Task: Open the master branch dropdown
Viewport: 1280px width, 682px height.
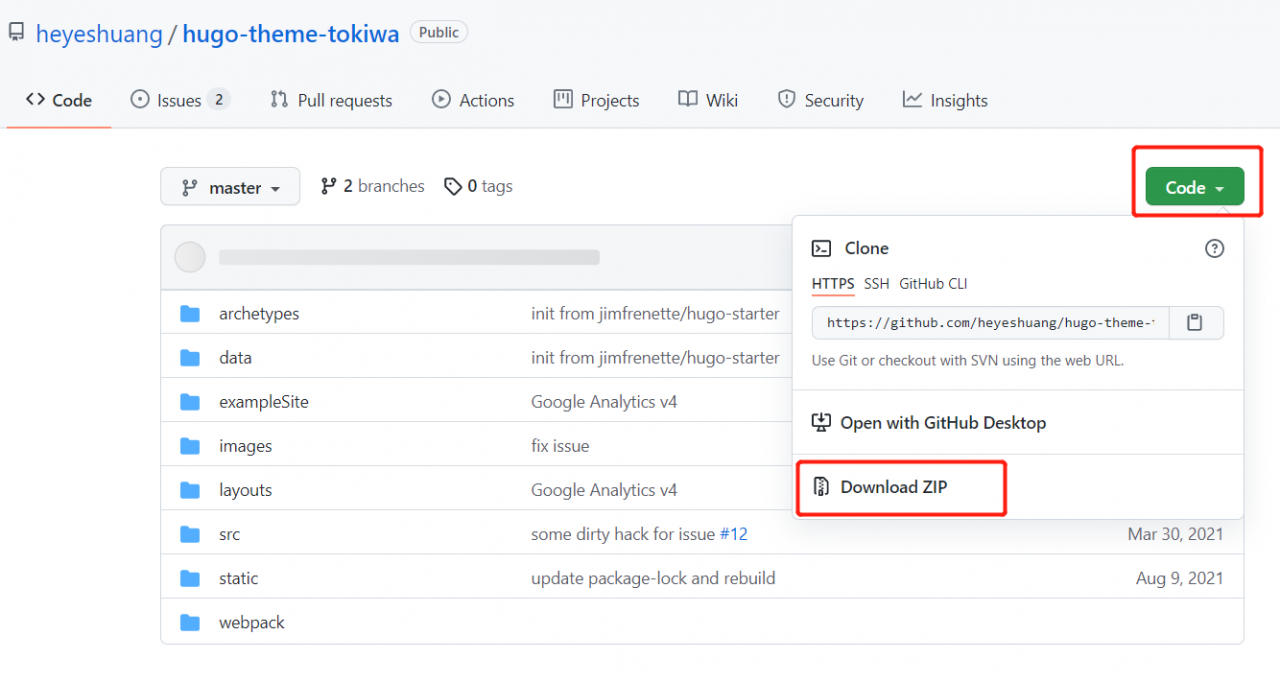Action: pyautogui.click(x=230, y=187)
